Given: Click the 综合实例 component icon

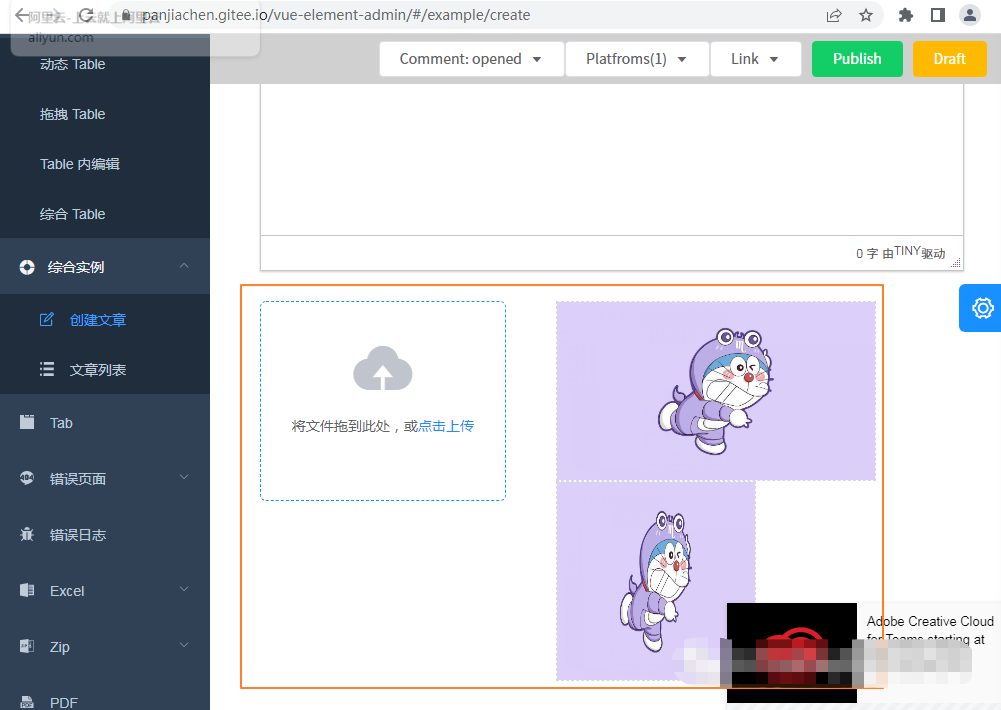Looking at the screenshot, I should [26, 266].
